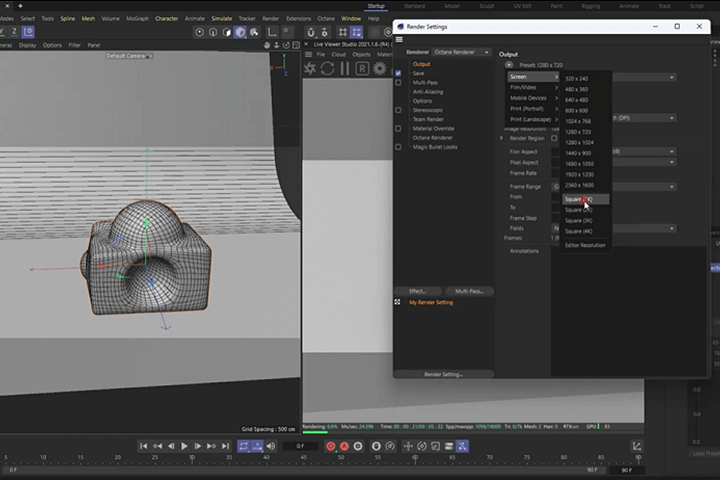
Task: Open the Renderer dropdown showing Octane Renderer
Action: (x=461, y=52)
